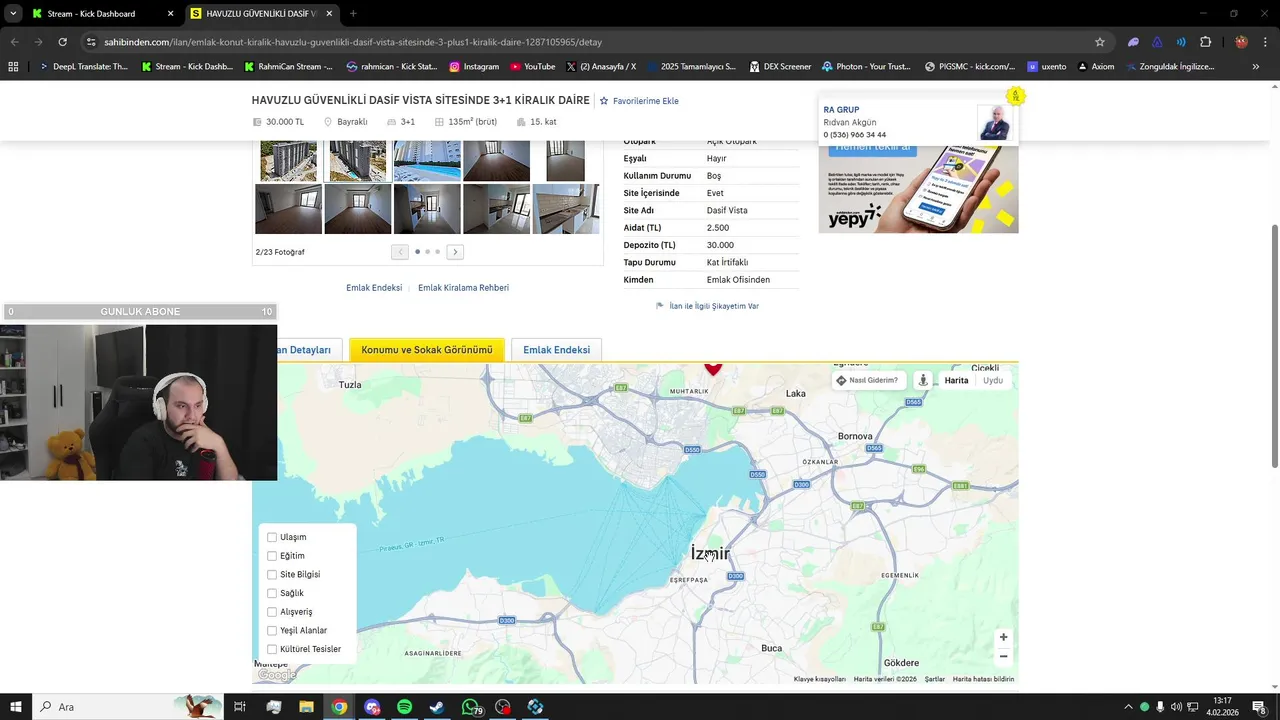Click the RA GRUP agency name
The height and width of the screenshot is (720, 1280).
[841, 110]
